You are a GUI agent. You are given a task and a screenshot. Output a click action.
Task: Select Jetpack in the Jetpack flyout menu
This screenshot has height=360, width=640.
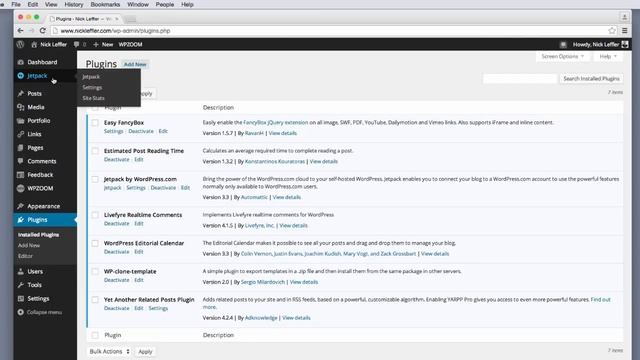click(x=91, y=77)
